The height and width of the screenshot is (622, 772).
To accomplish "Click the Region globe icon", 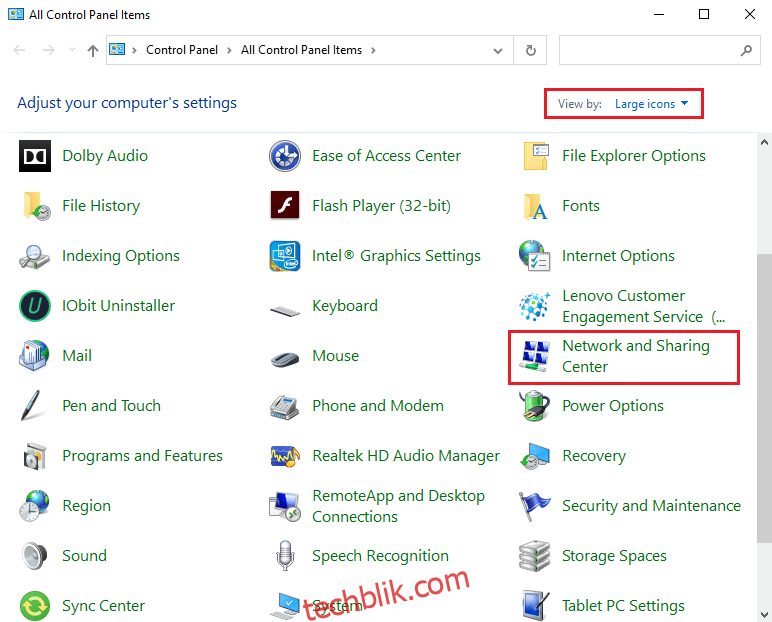I will coord(34,506).
